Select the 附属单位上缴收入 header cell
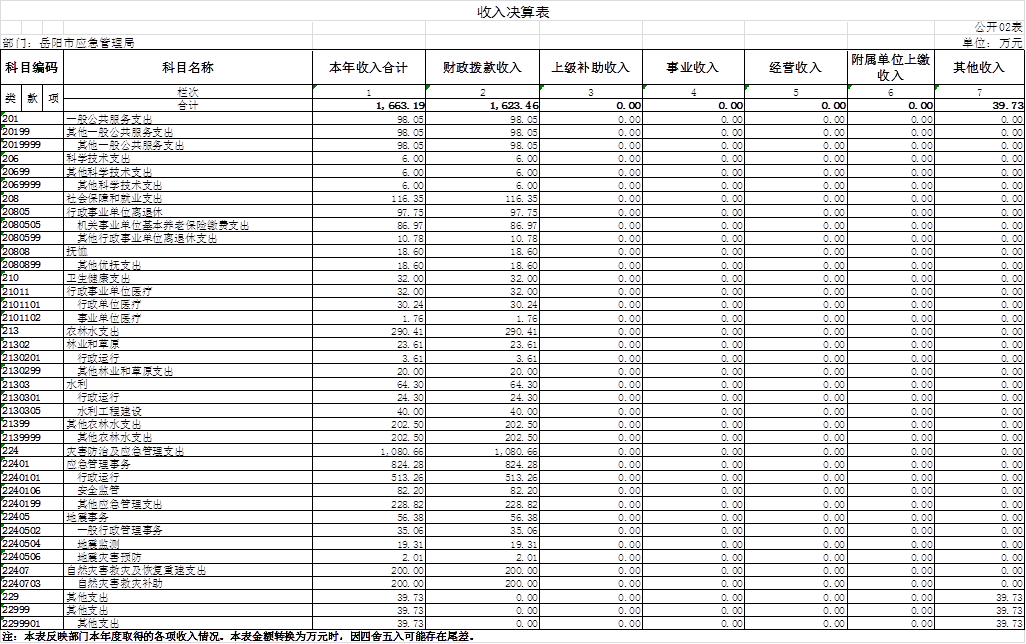 [x=890, y=68]
